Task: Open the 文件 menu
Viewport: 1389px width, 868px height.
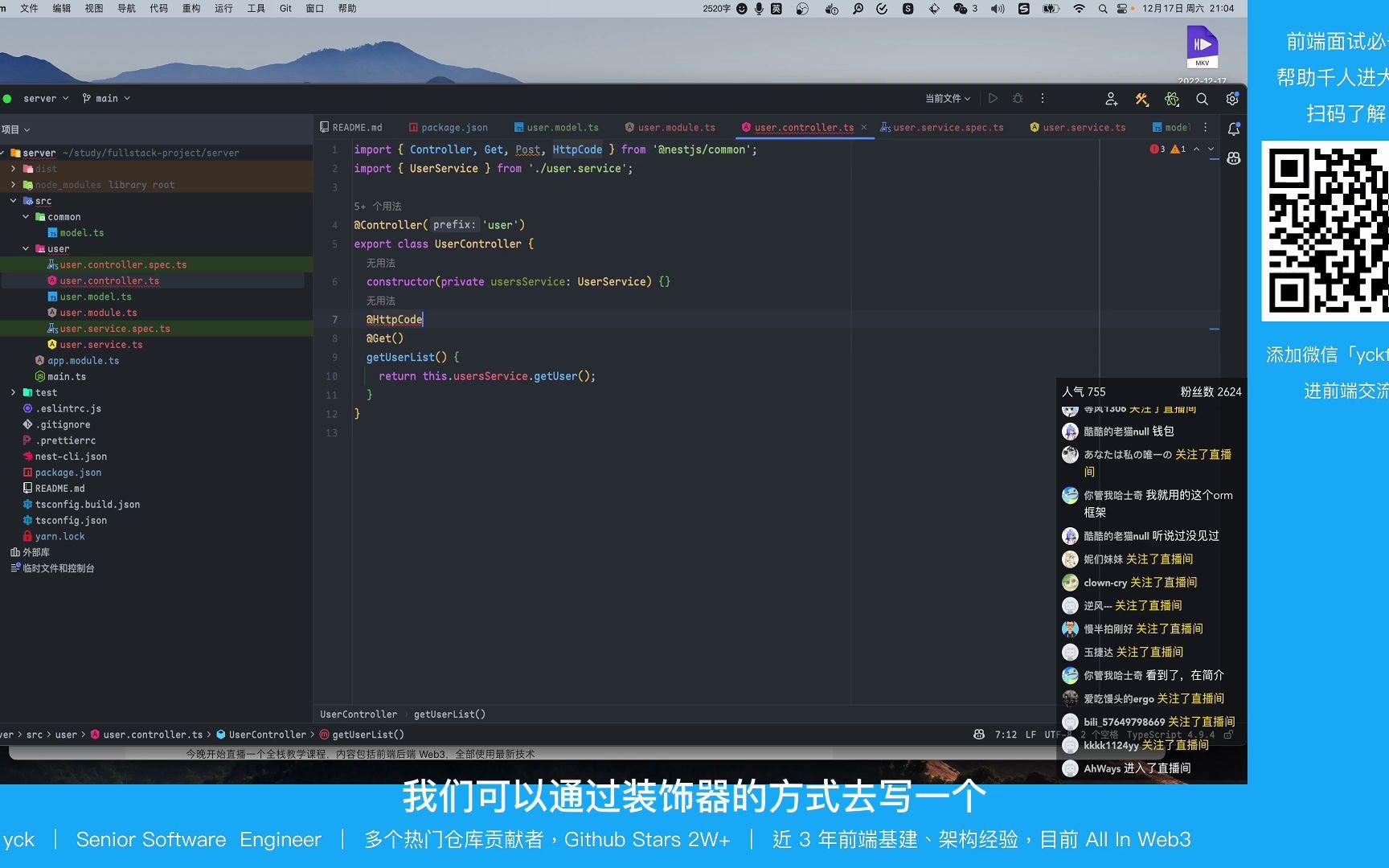Action: [x=29, y=9]
